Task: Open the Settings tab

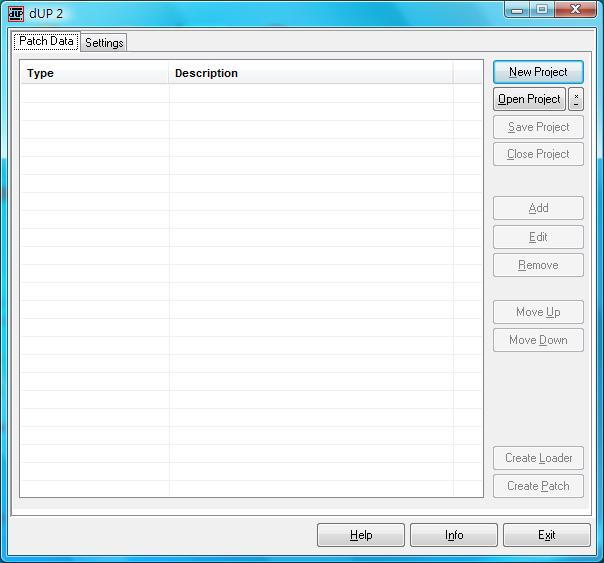Action: coord(104,42)
